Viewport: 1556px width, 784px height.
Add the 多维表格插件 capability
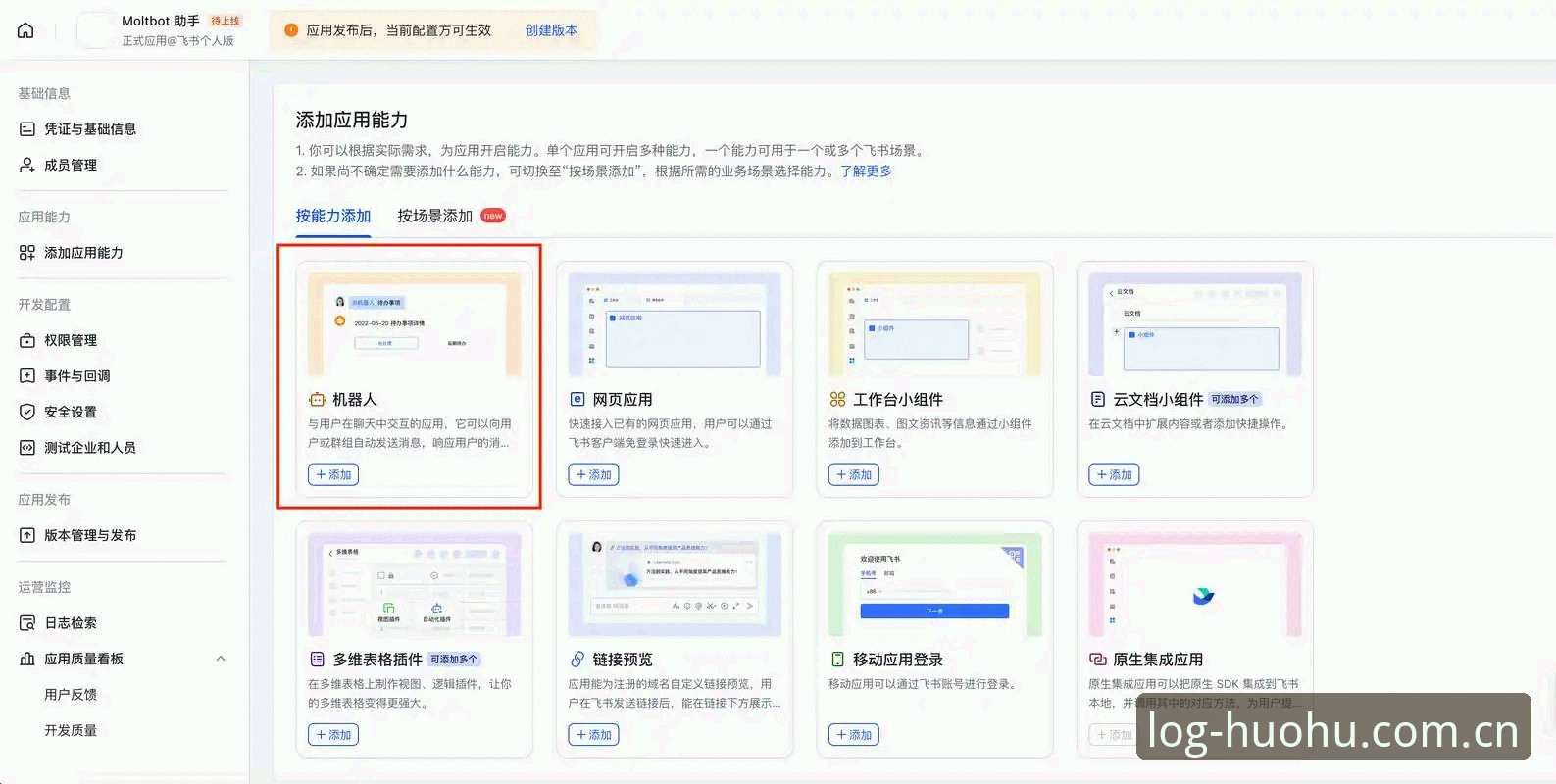[x=333, y=735]
